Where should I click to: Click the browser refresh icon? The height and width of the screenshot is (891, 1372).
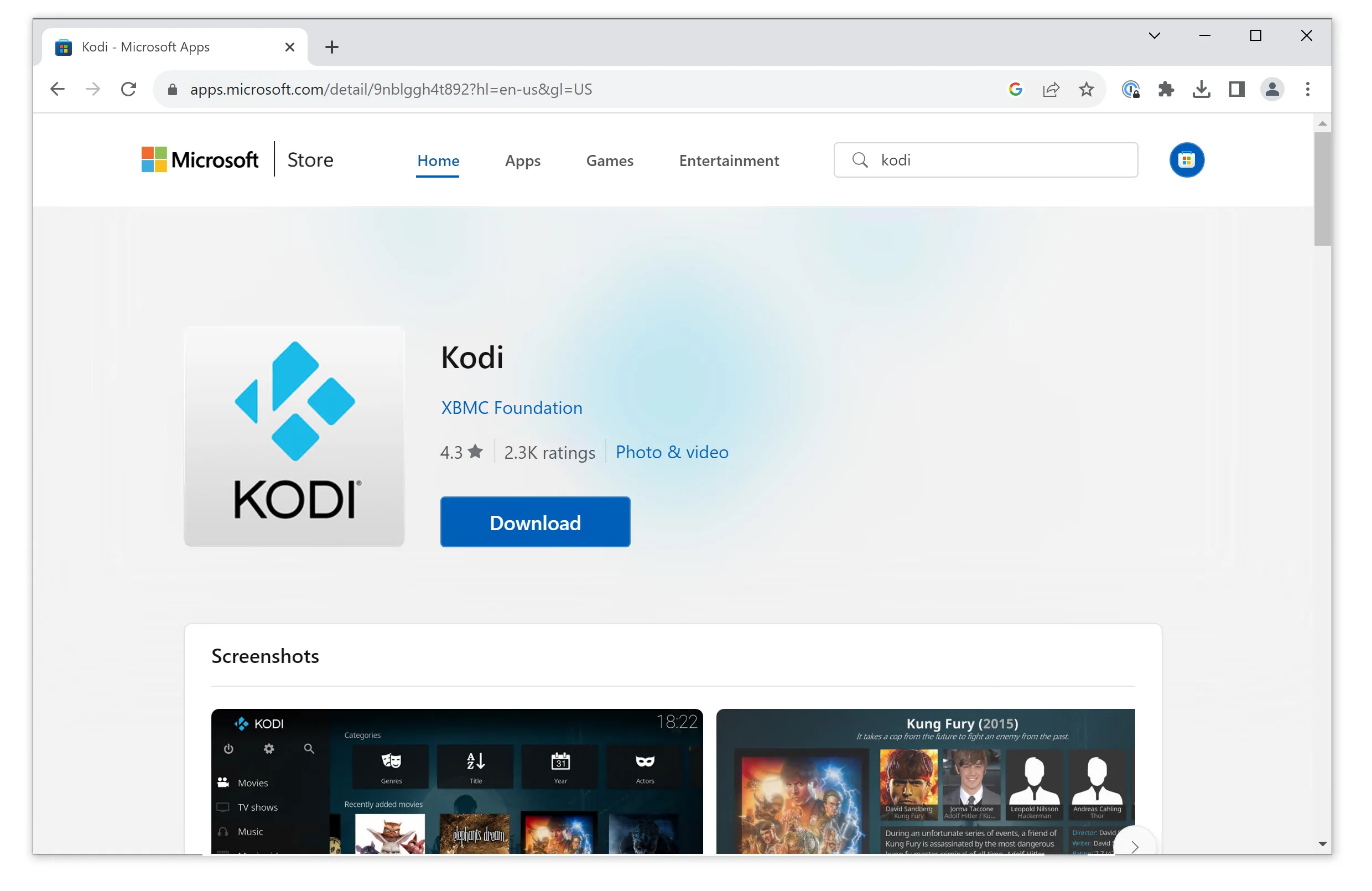pos(128,89)
